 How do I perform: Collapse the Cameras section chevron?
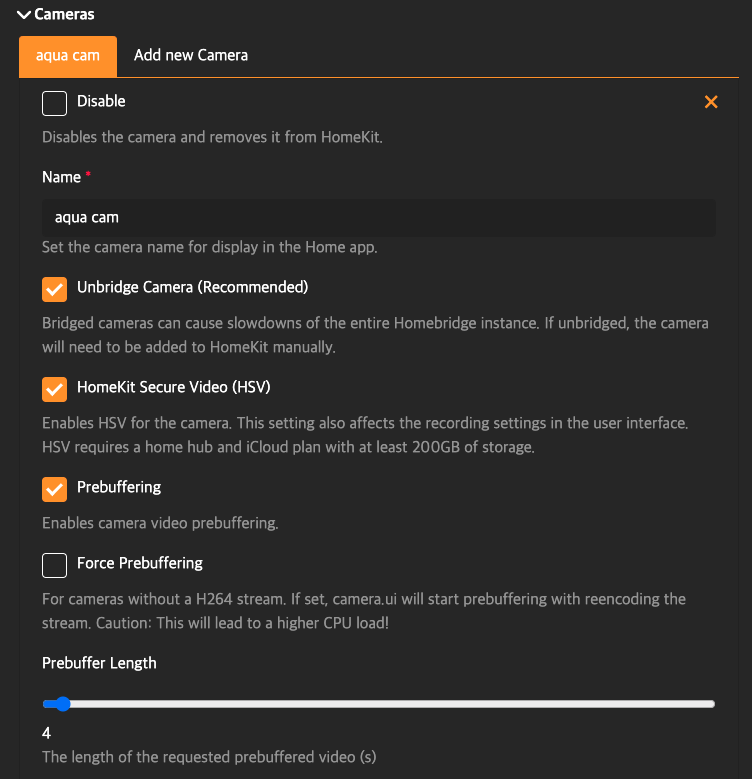click(23, 14)
